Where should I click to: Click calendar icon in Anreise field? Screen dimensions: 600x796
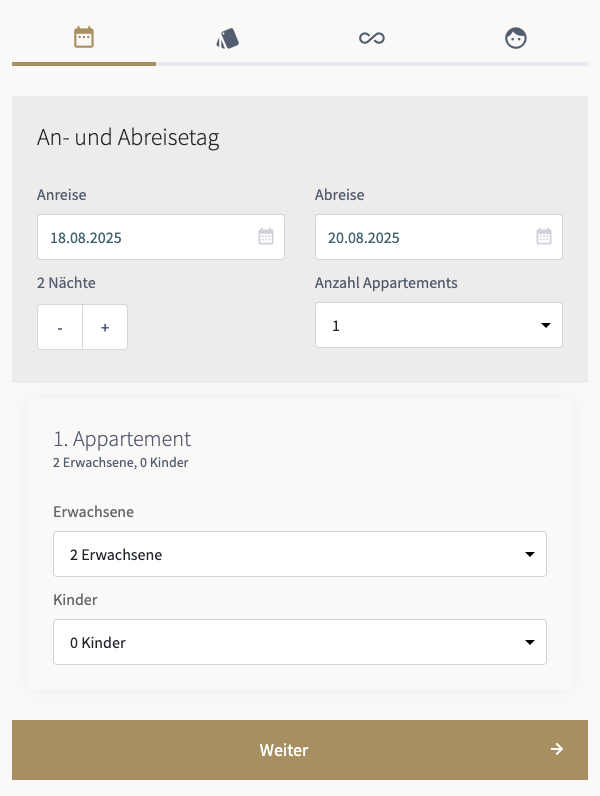(266, 237)
